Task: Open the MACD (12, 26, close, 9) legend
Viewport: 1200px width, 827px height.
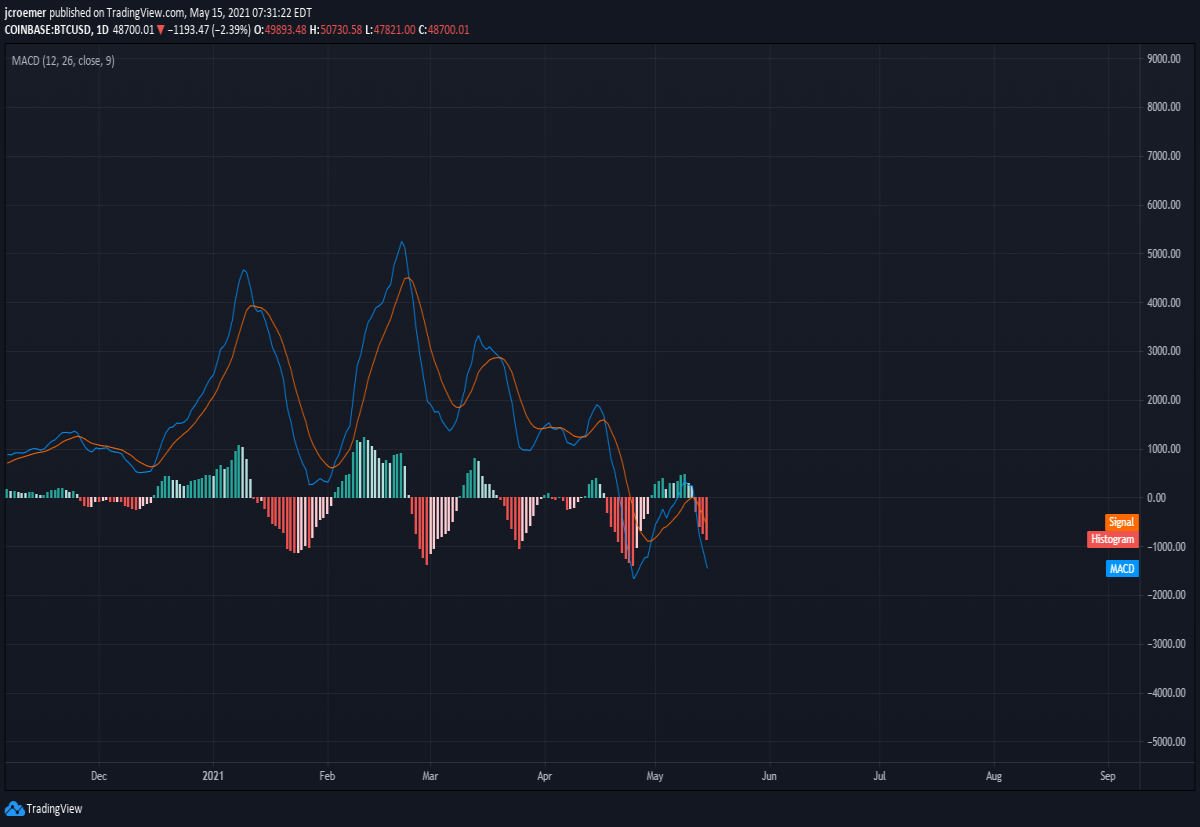Action: click(x=62, y=61)
